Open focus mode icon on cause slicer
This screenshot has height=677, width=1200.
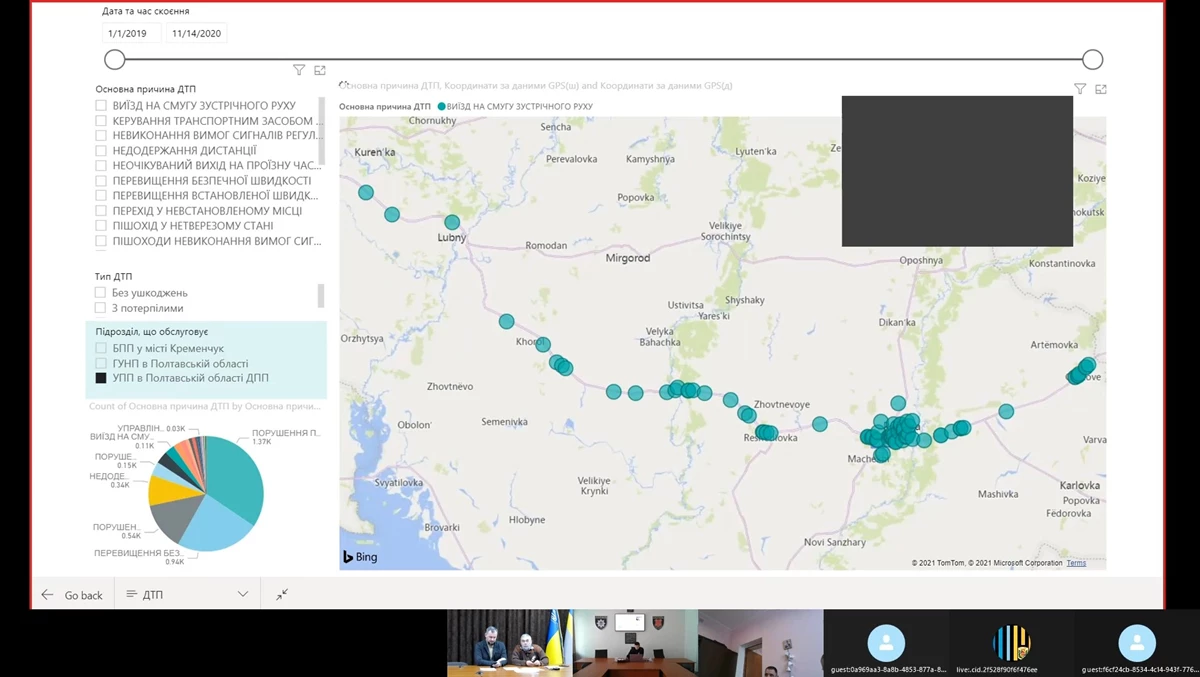(320, 70)
